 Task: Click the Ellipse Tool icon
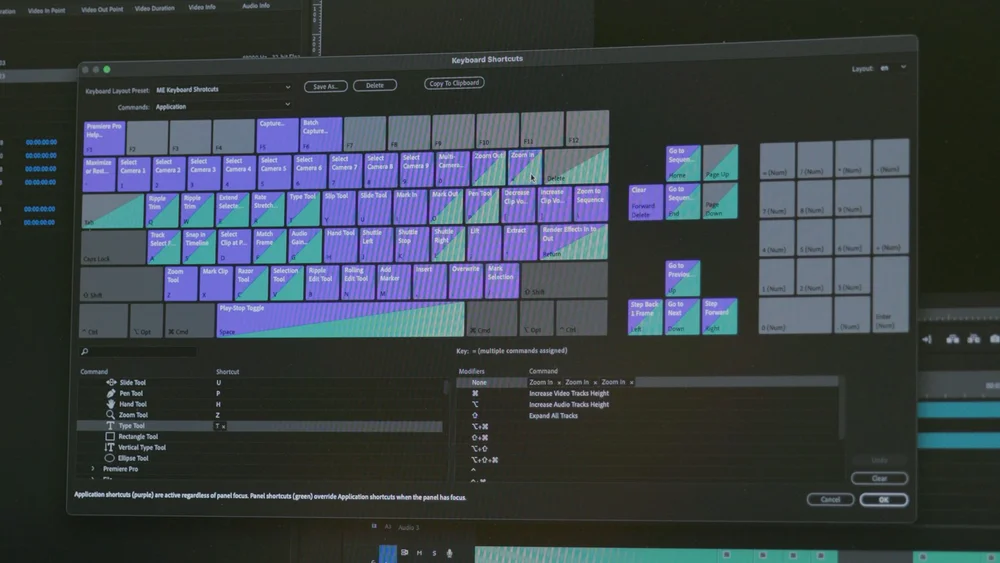109,458
